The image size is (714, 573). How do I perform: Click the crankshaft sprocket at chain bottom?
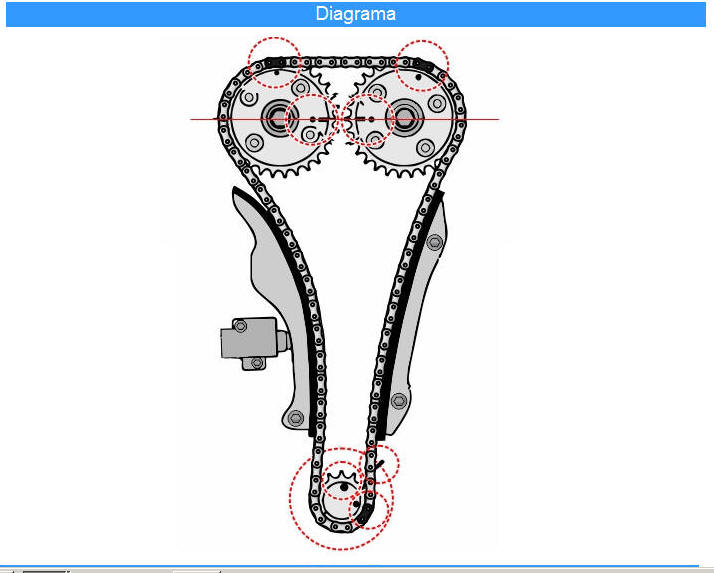coord(345,487)
